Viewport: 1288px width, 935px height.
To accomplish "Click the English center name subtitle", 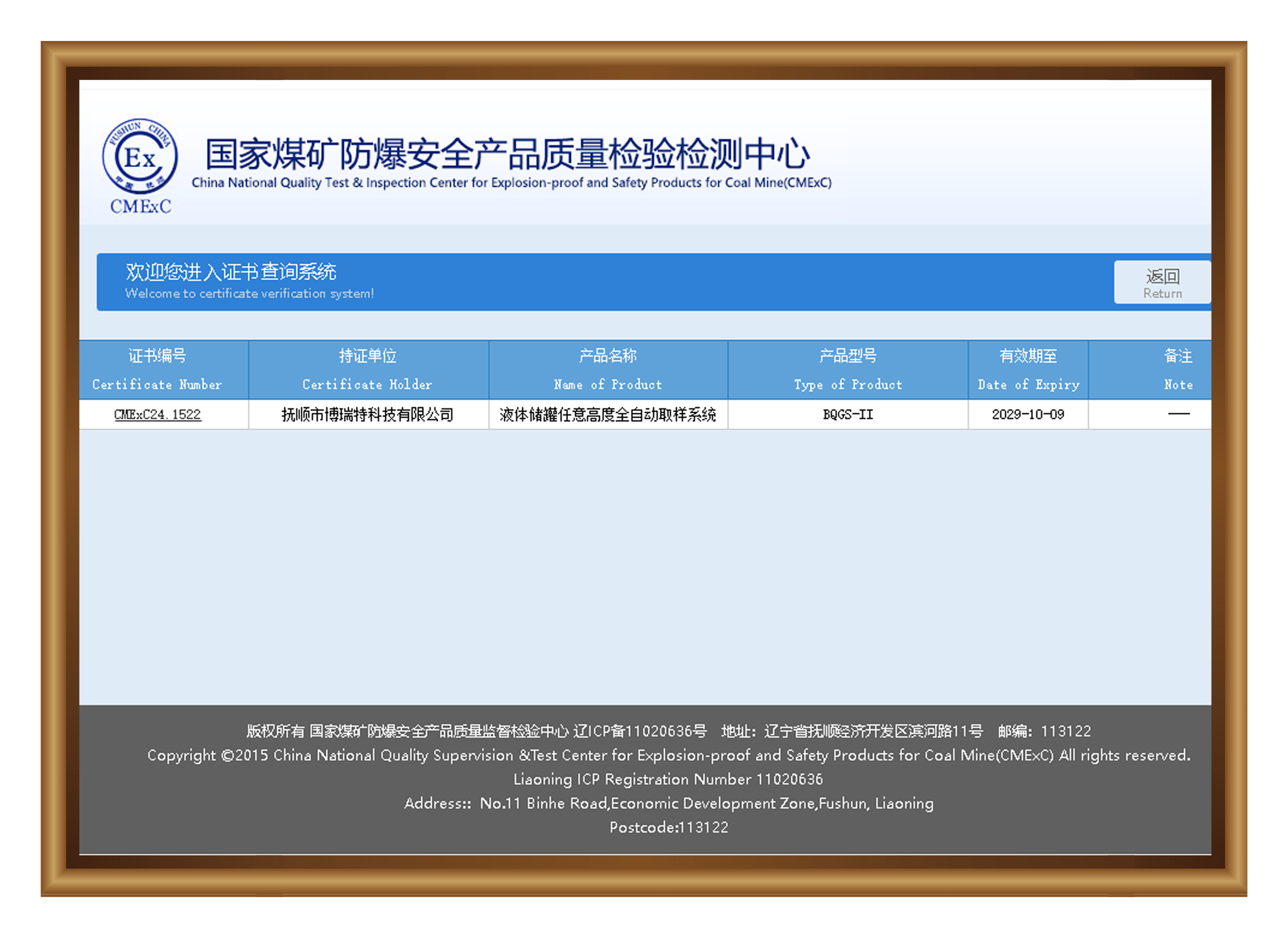I will coord(511,183).
